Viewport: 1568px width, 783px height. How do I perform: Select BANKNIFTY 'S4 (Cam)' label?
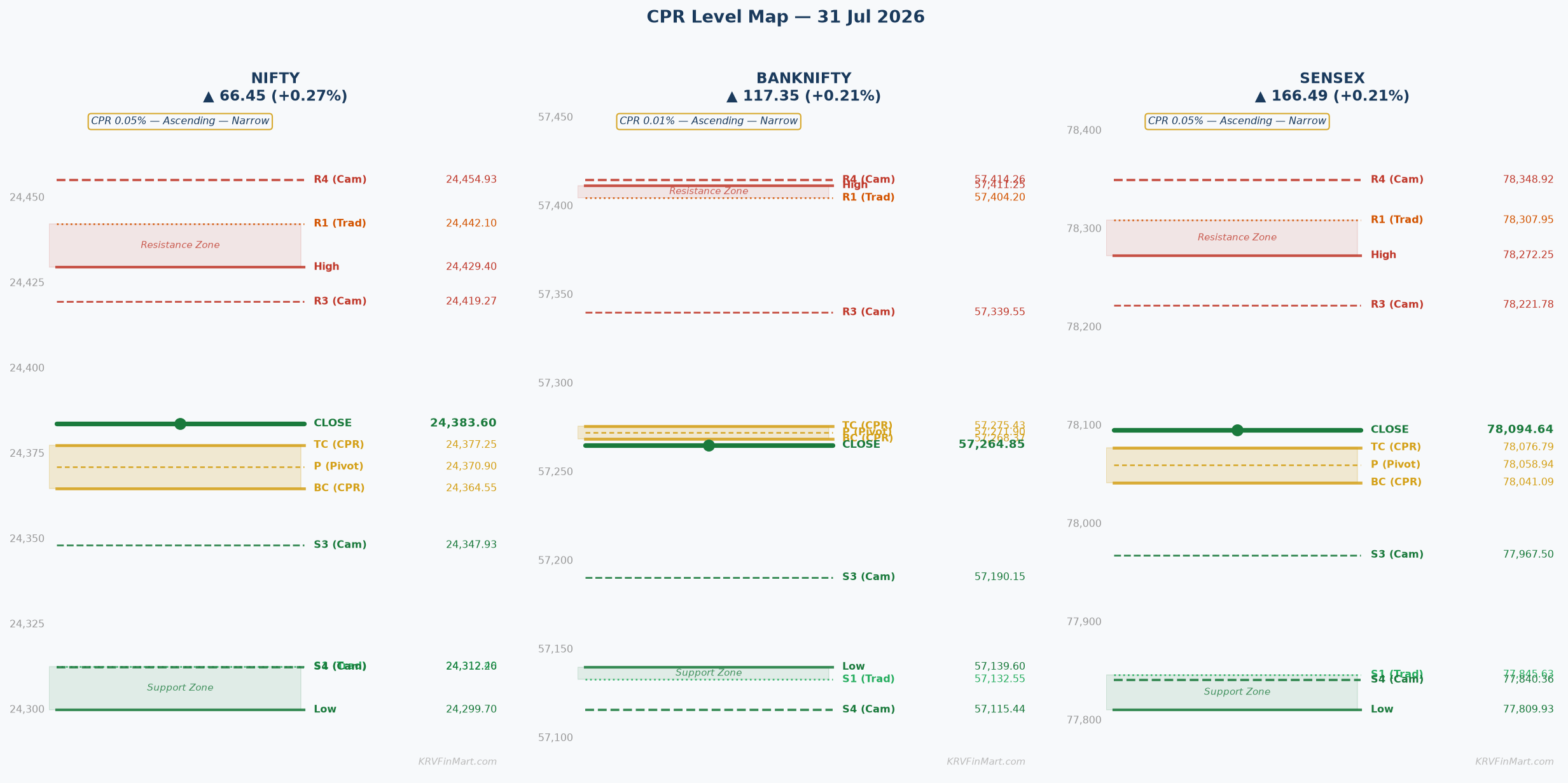click(x=868, y=709)
